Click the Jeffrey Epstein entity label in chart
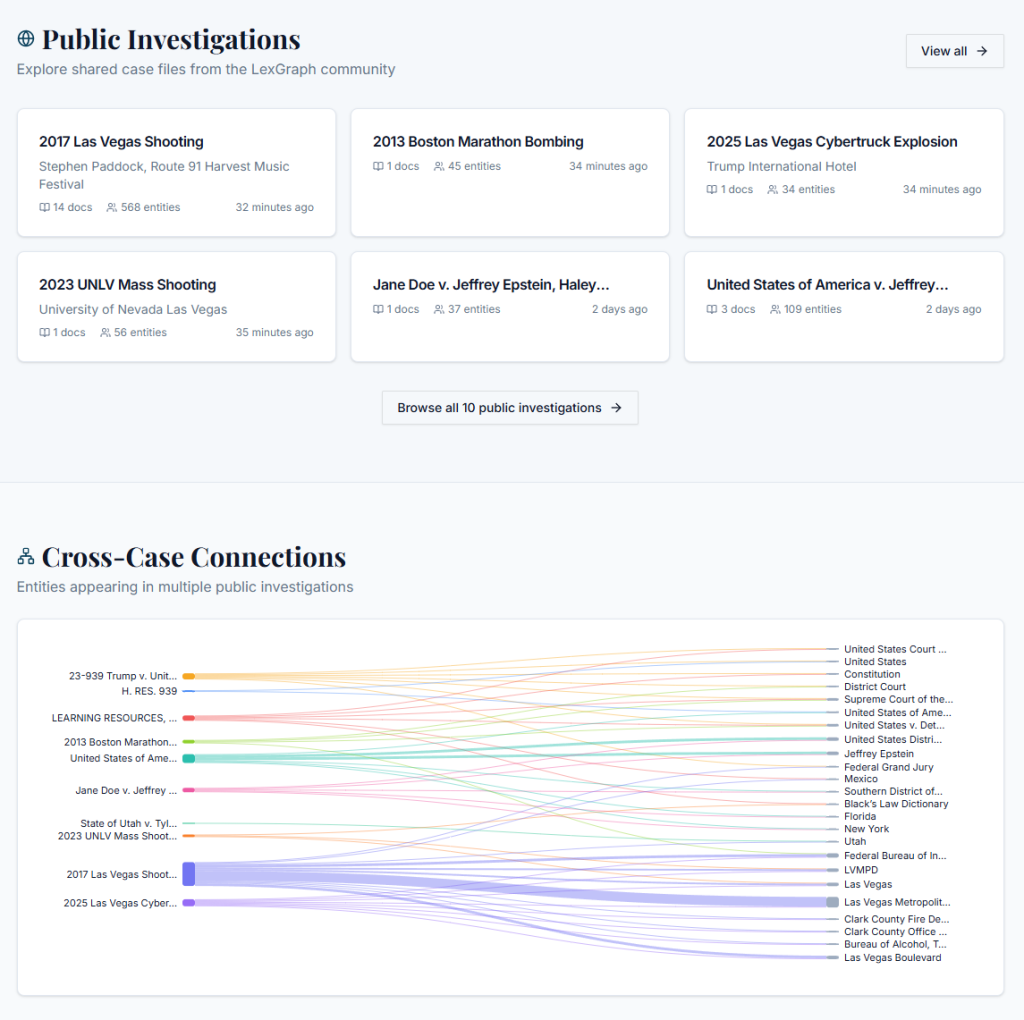 [878, 754]
